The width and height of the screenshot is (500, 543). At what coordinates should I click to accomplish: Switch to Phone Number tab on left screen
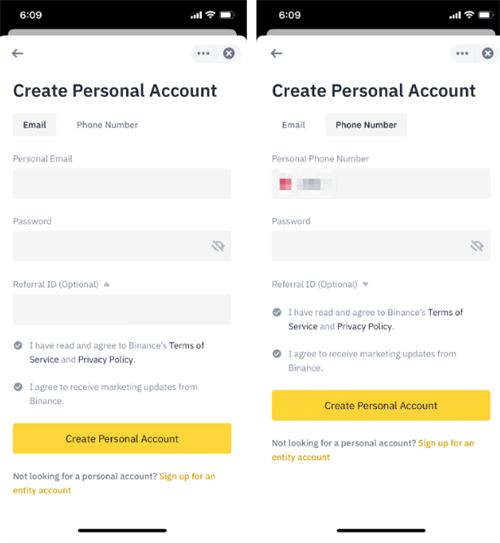click(x=107, y=125)
